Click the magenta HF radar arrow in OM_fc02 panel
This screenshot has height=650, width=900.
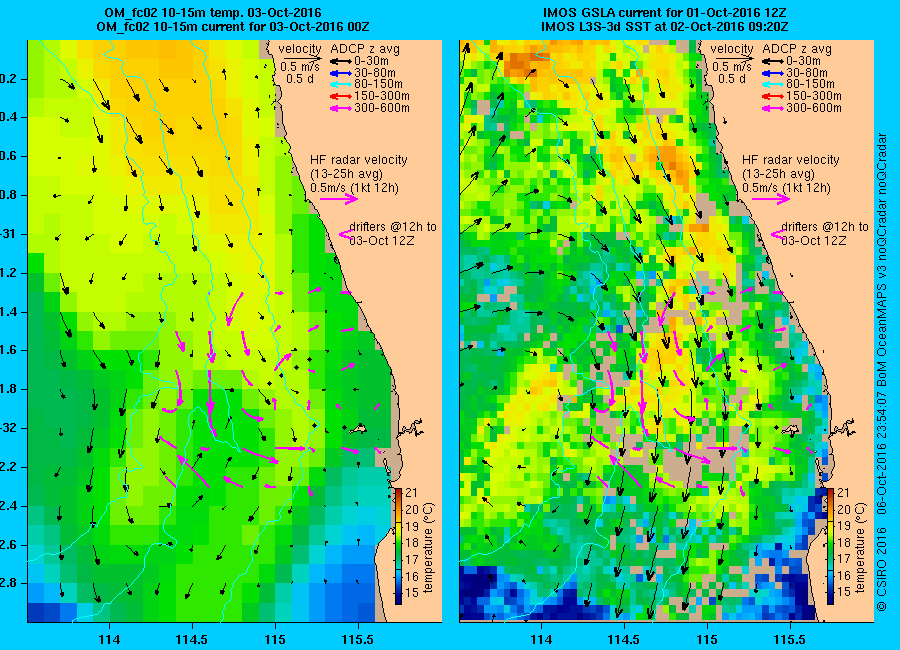coord(339,199)
